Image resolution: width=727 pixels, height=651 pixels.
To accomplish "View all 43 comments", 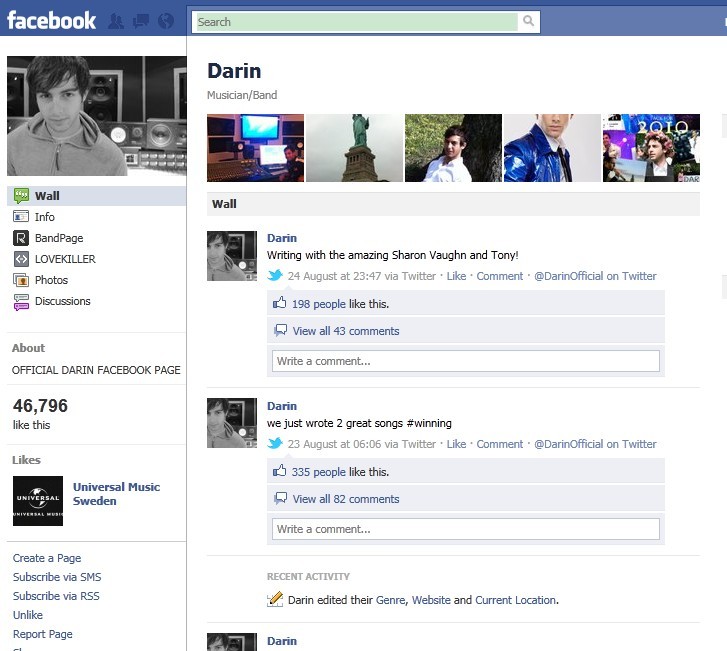I will pyautogui.click(x=346, y=331).
